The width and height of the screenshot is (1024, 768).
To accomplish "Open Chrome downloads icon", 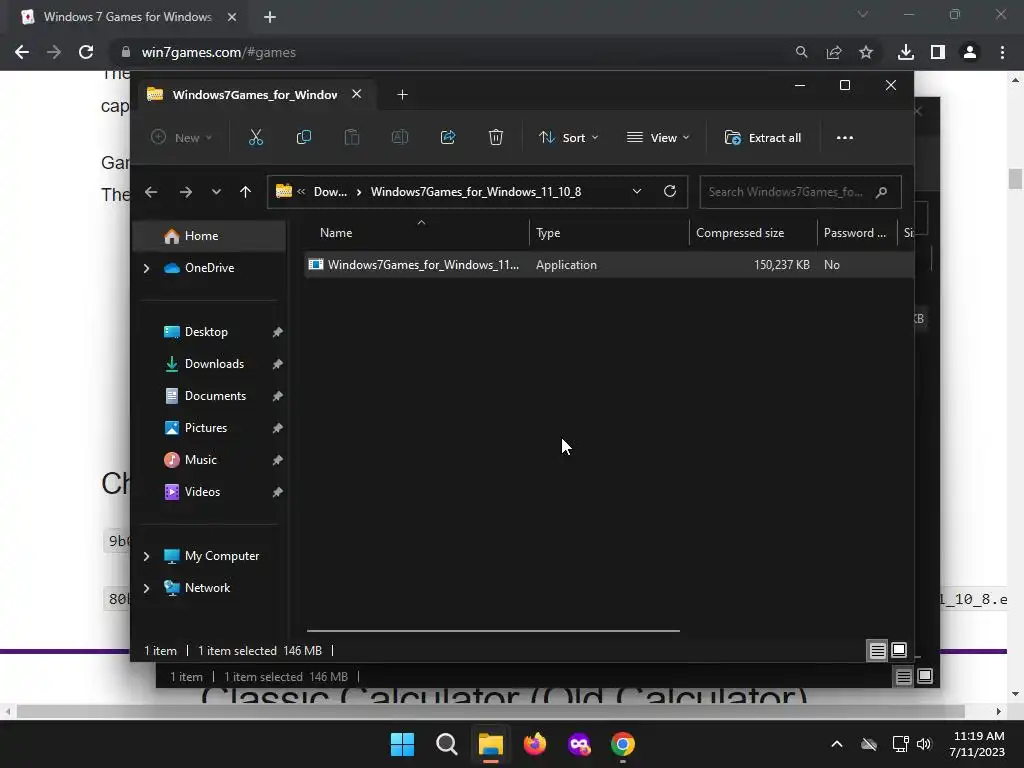I will (x=906, y=52).
